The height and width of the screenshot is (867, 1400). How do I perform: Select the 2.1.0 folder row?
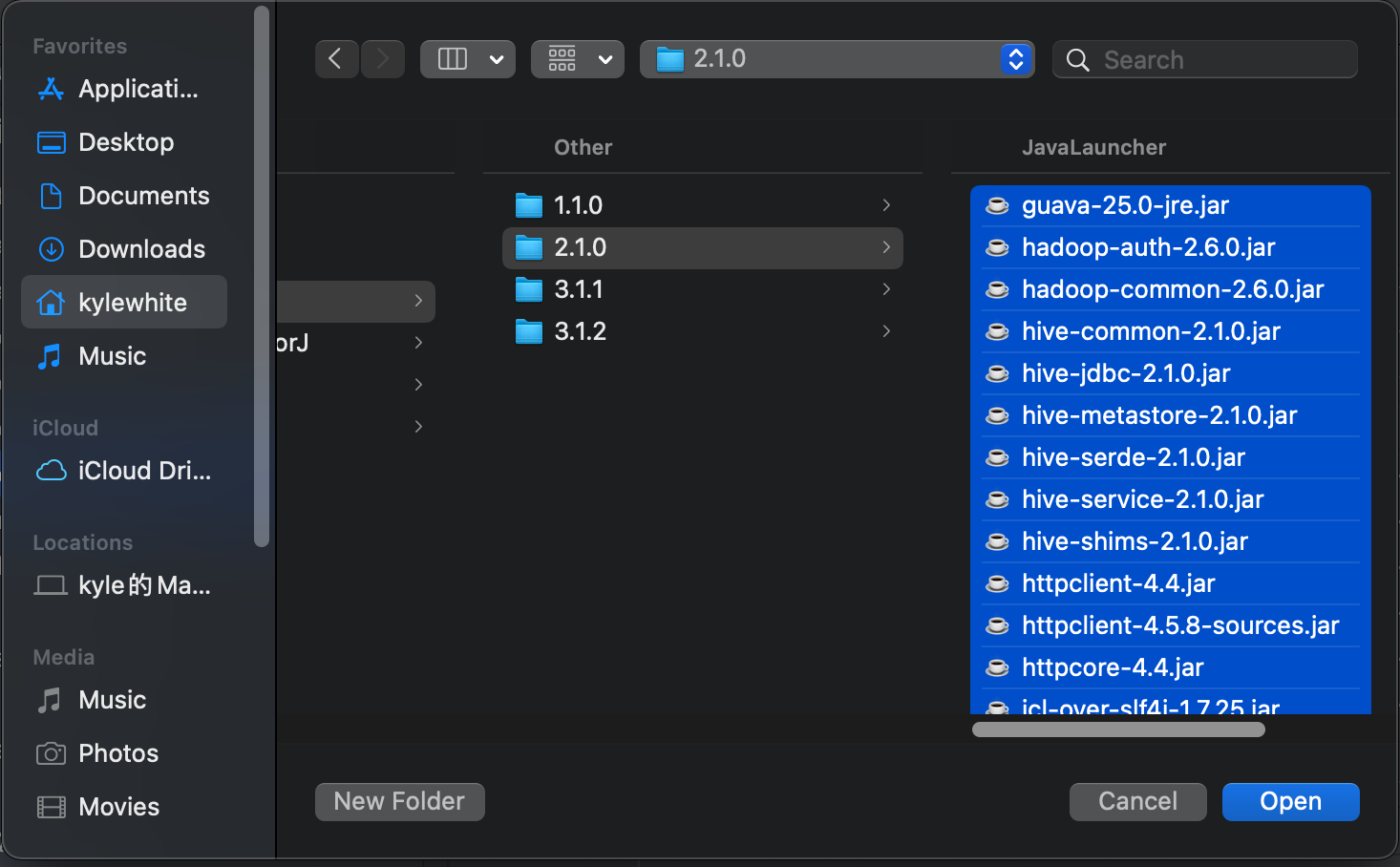tap(703, 247)
